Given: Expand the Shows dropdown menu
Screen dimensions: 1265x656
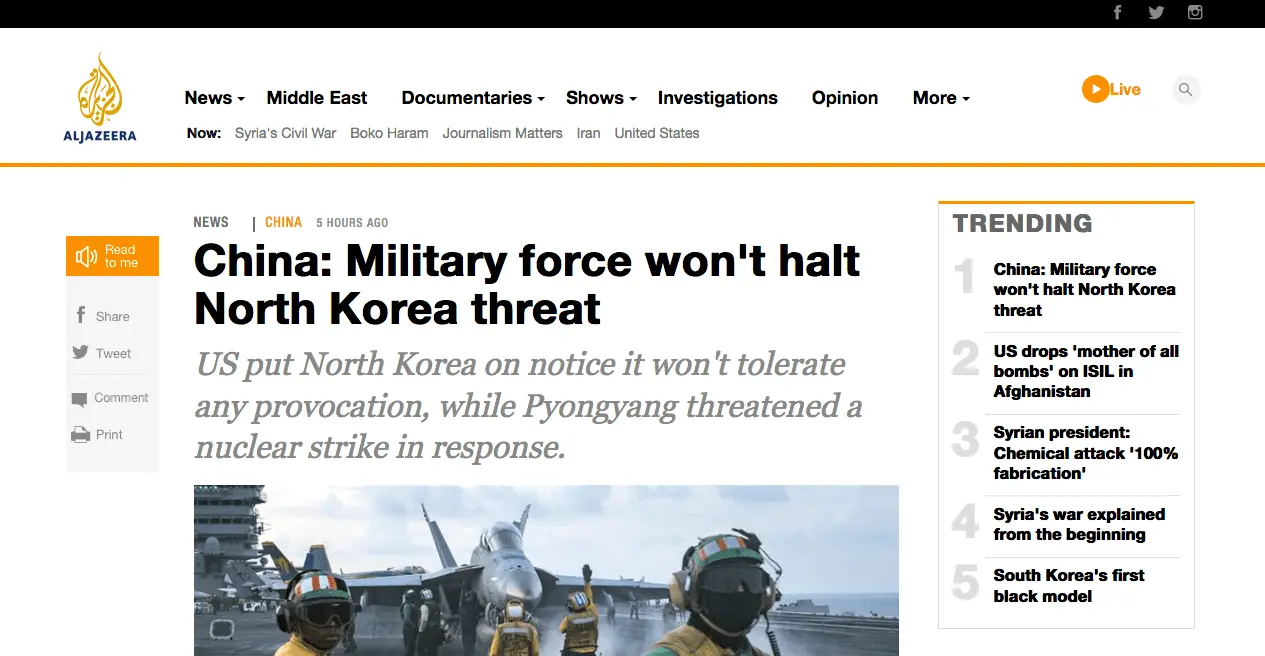Looking at the screenshot, I should tap(601, 98).
